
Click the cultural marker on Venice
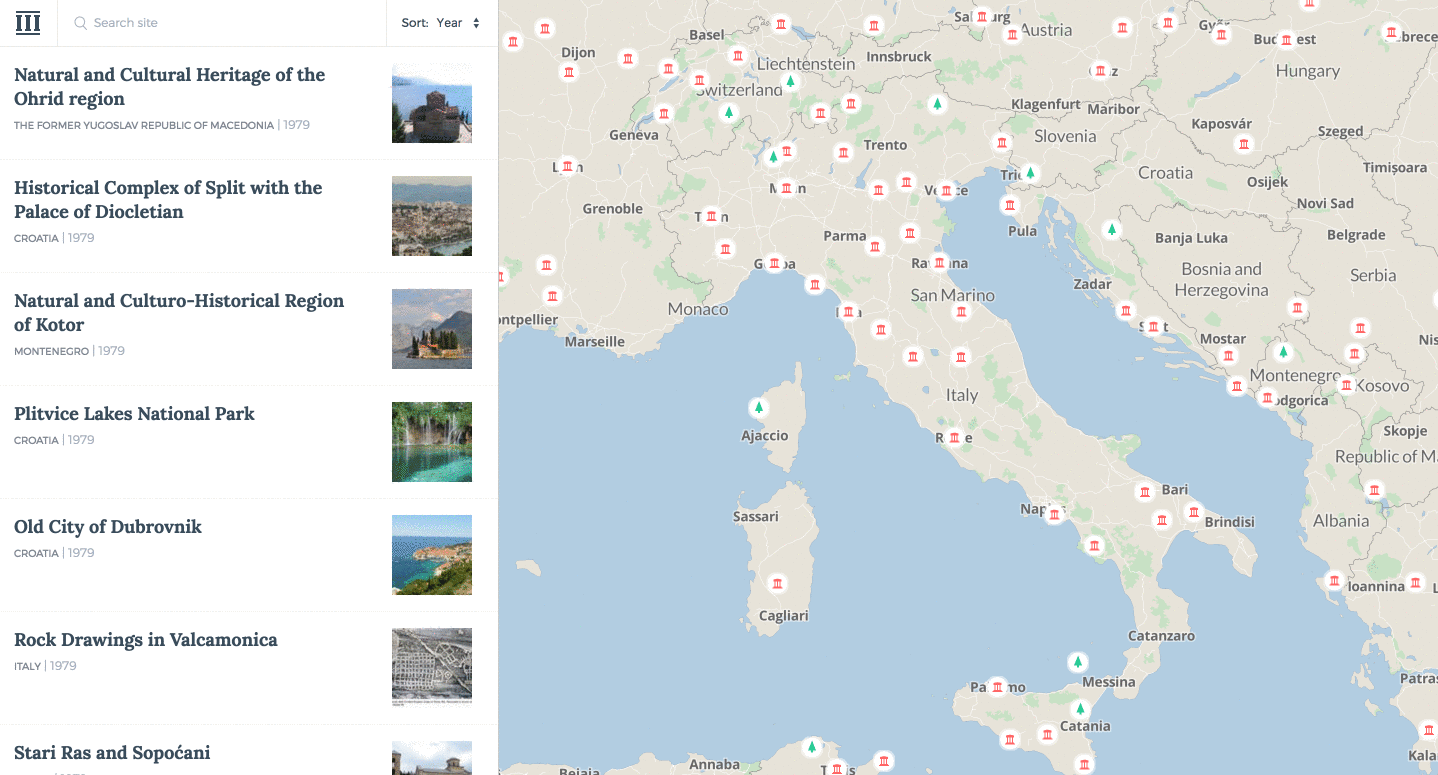point(946,190)
